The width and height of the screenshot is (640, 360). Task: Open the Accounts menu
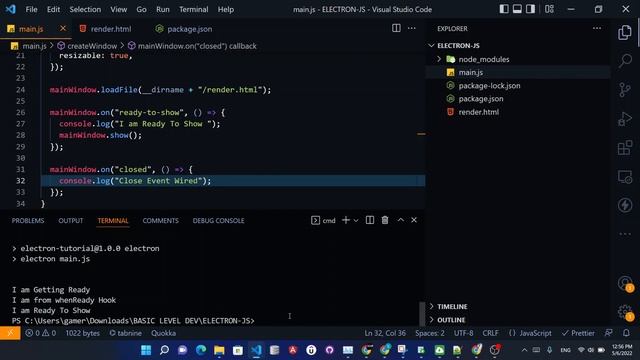(x=624, y=283)
